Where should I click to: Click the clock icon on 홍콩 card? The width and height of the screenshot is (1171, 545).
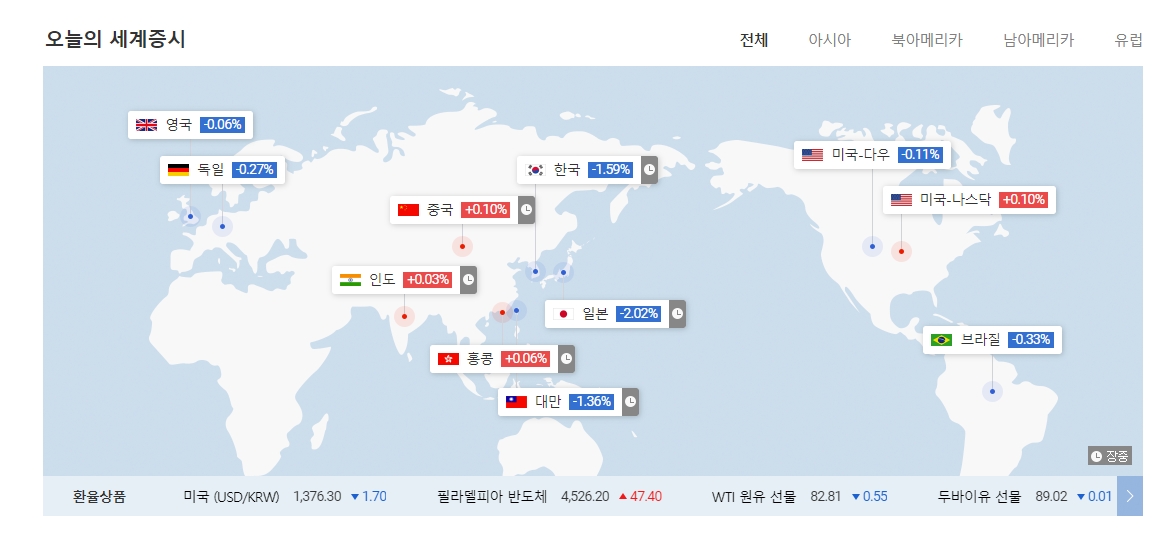(567, 359)
